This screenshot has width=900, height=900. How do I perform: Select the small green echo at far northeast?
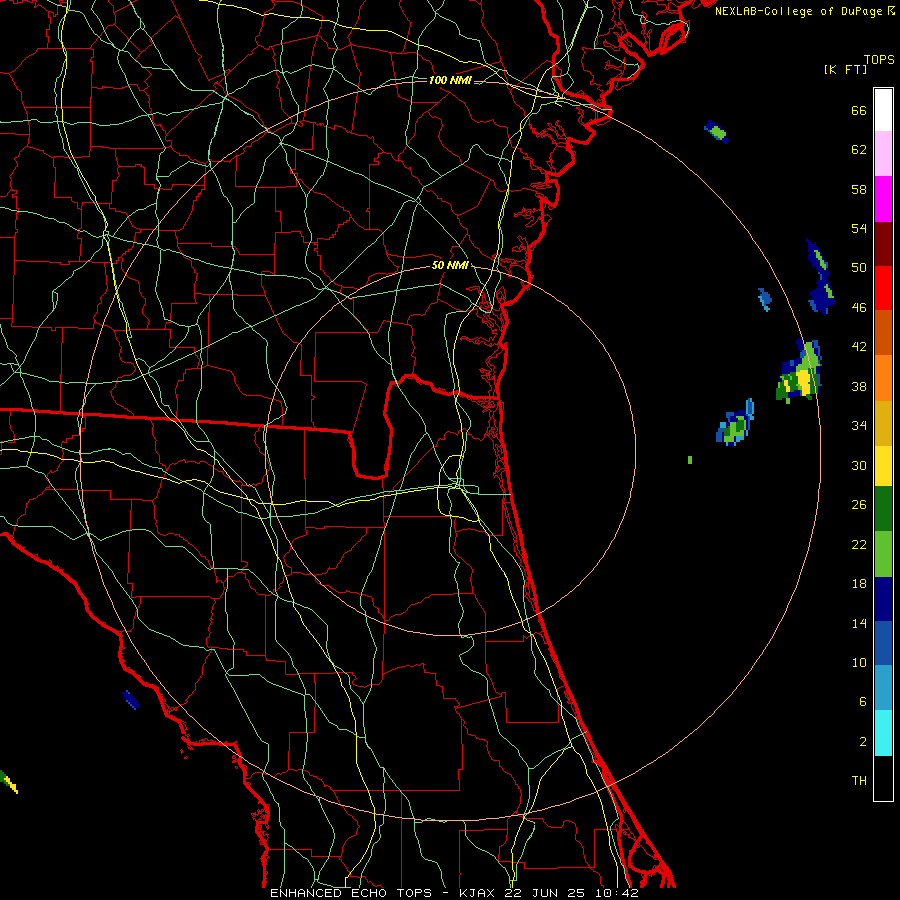(717, 132)
